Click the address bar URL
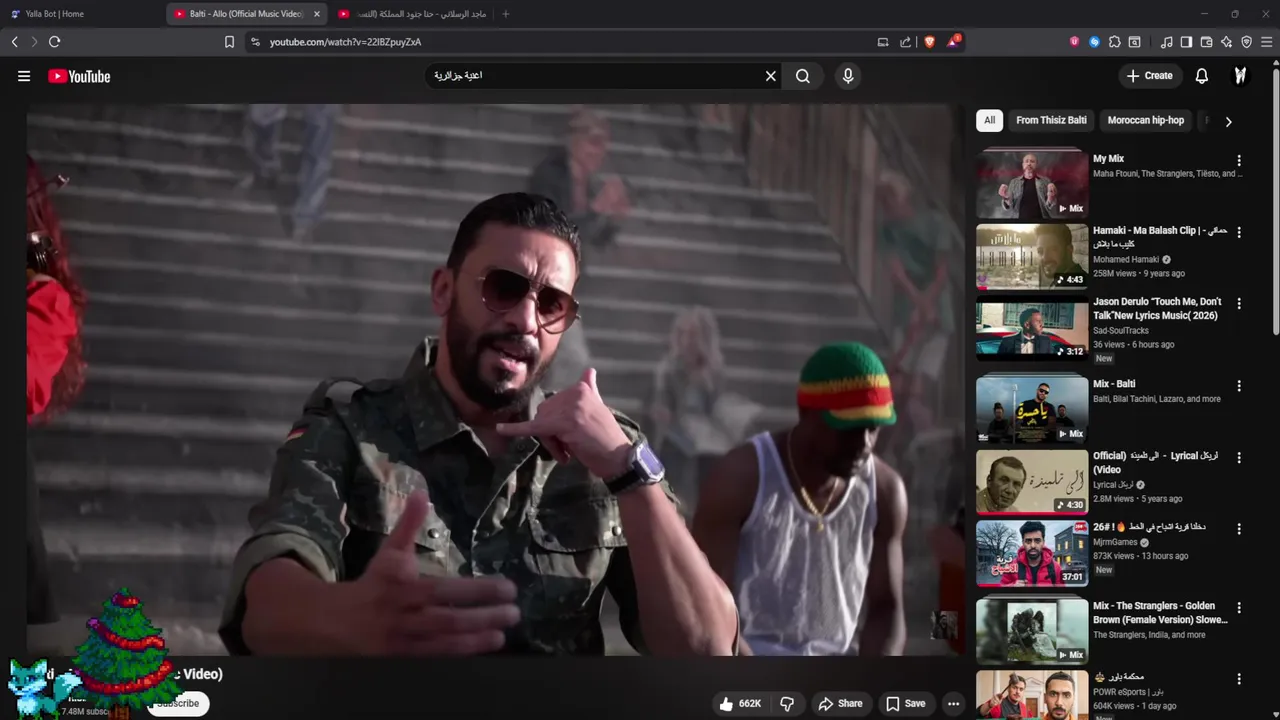Viewport: 1280px width, 720px height. pyautogui.click(x=345, y=42)
